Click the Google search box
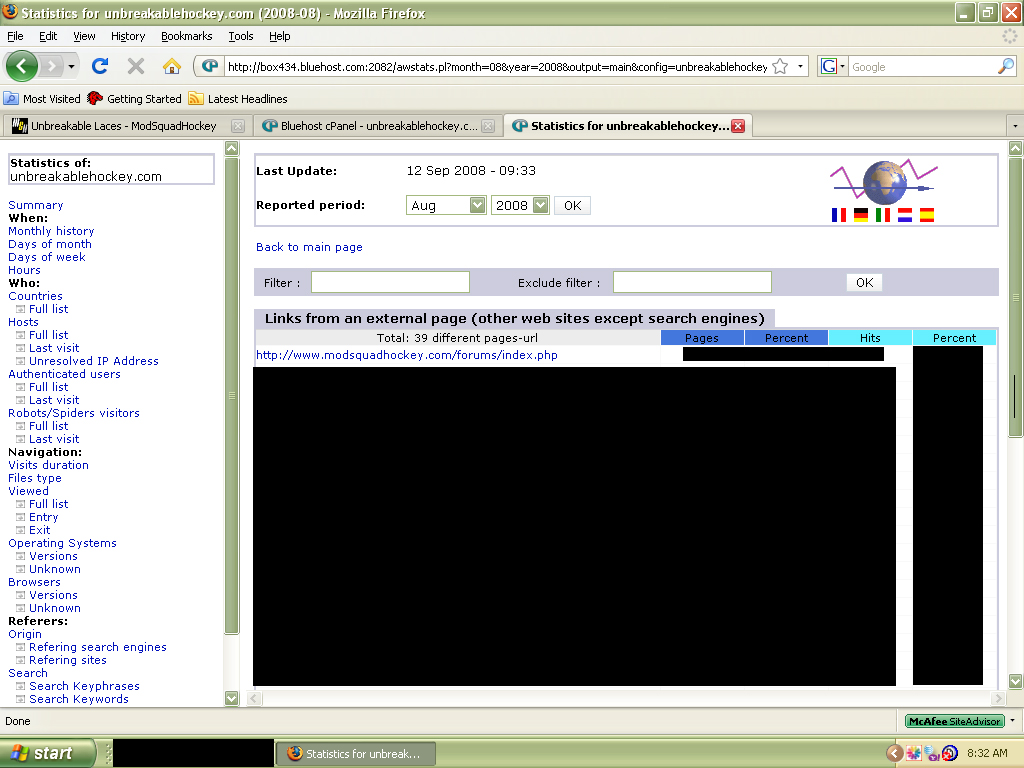Screen dimensions: 1024x768 (x=923, y=67)
